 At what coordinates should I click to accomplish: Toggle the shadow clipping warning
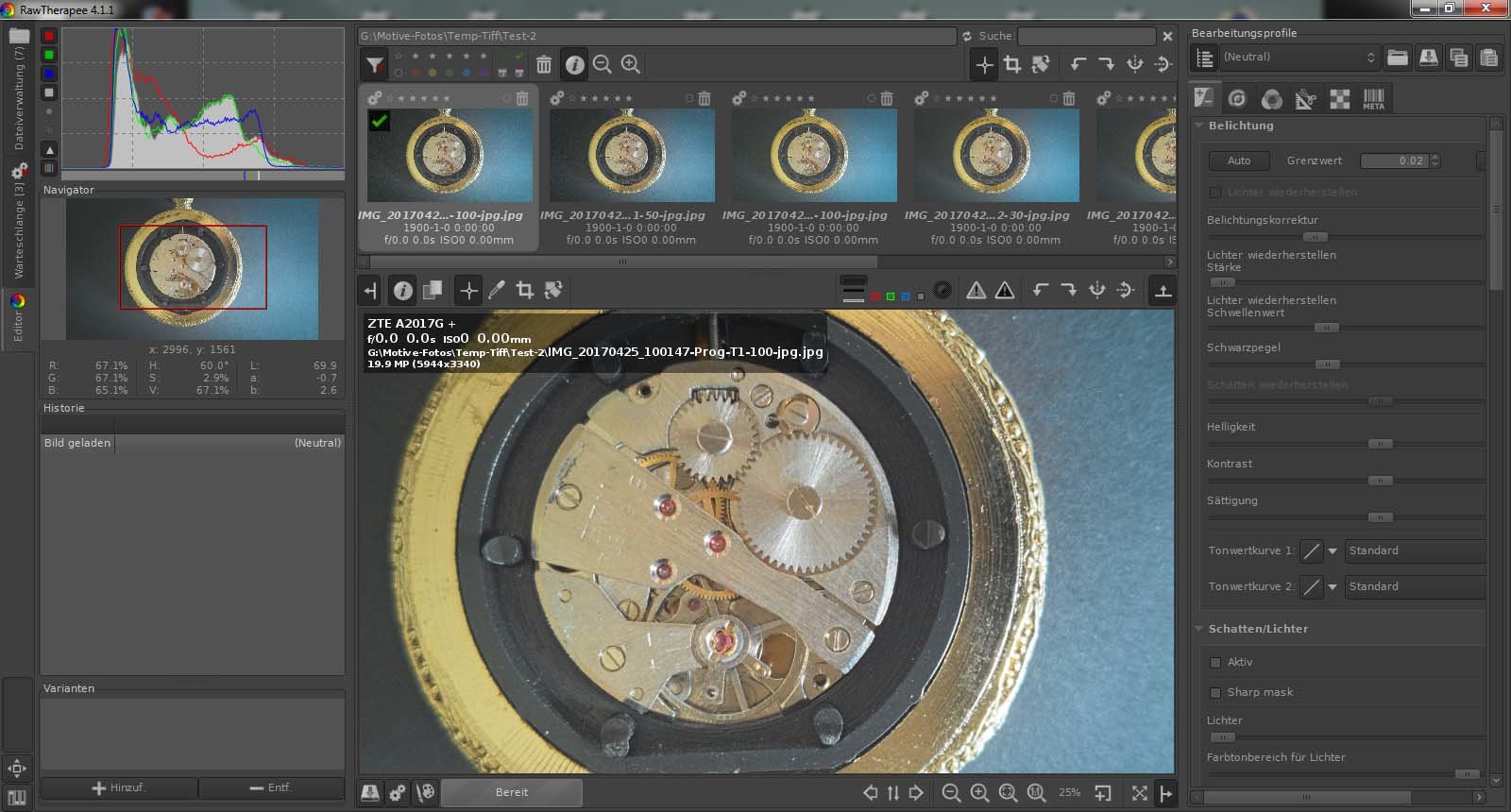976,290
